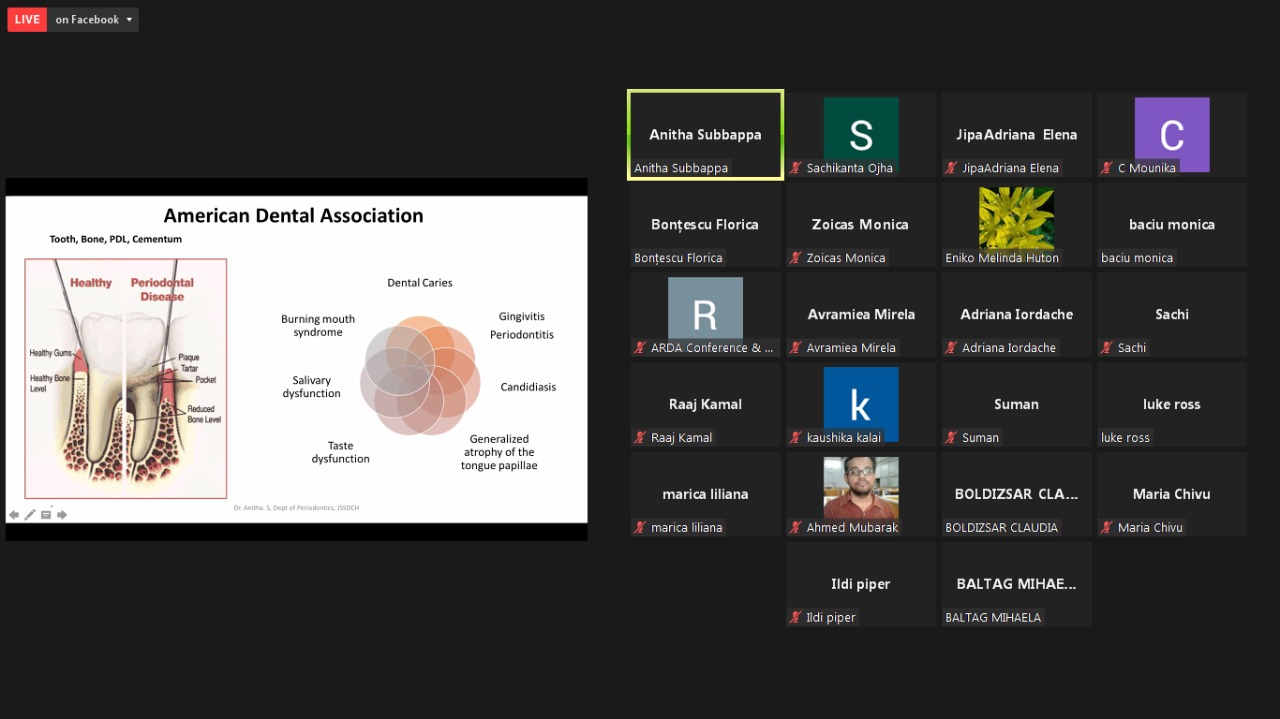Open the see-all-slides icon on the slide

click(x=46, y=515)
